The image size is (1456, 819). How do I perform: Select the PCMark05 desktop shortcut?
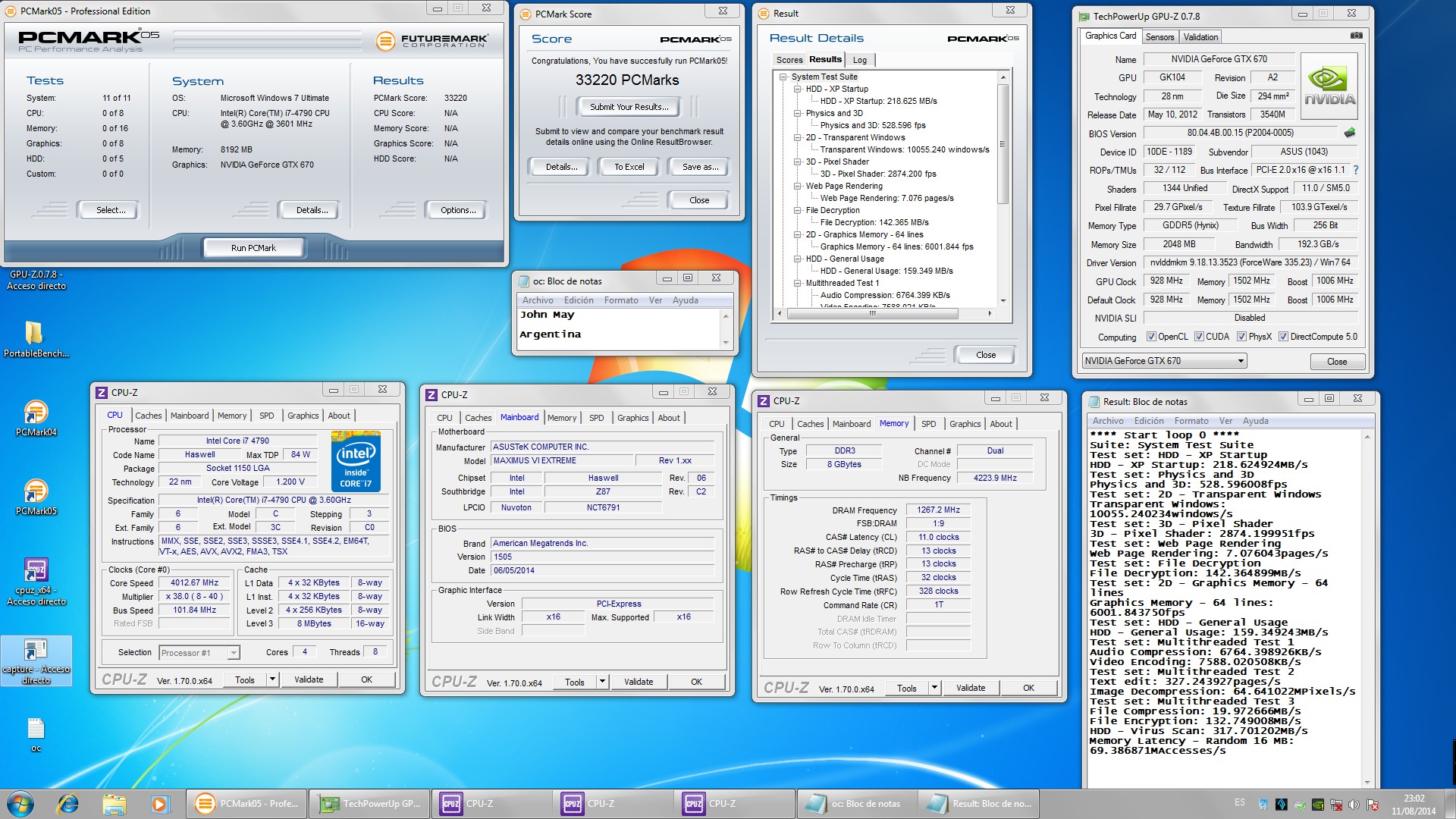36,497
